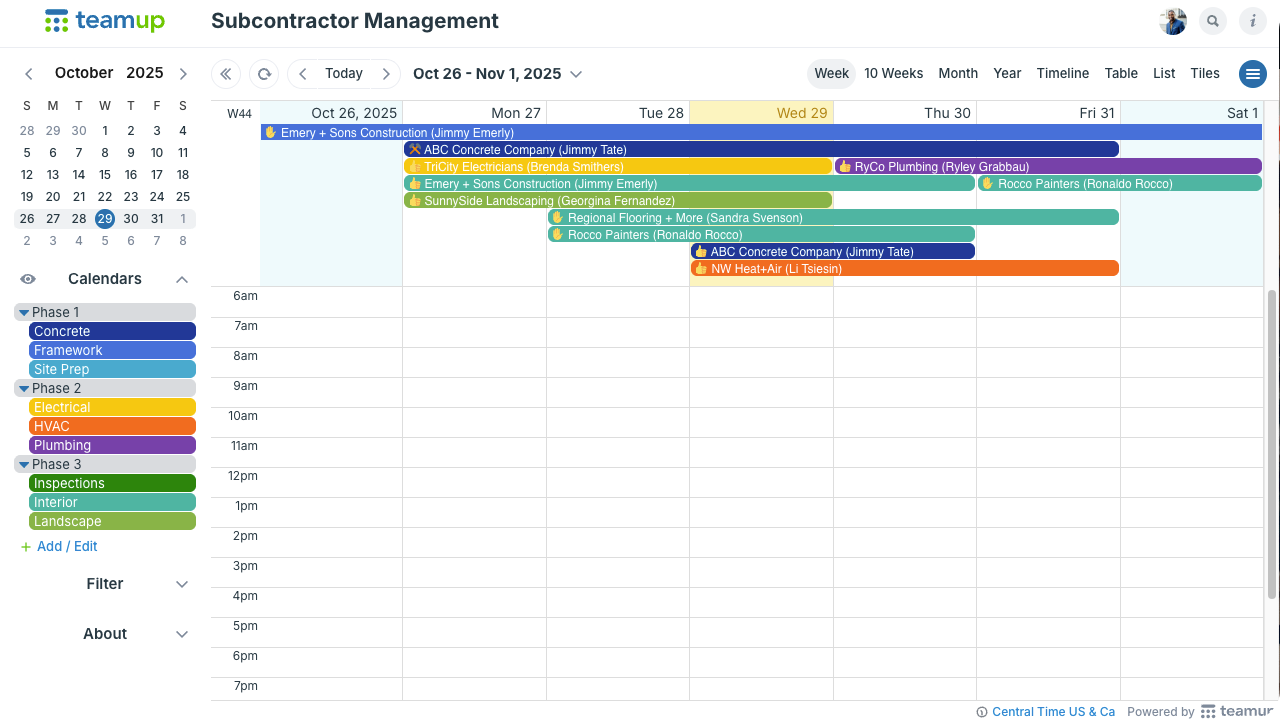Click the HVAC orange color bar

[x=112, y=427]
